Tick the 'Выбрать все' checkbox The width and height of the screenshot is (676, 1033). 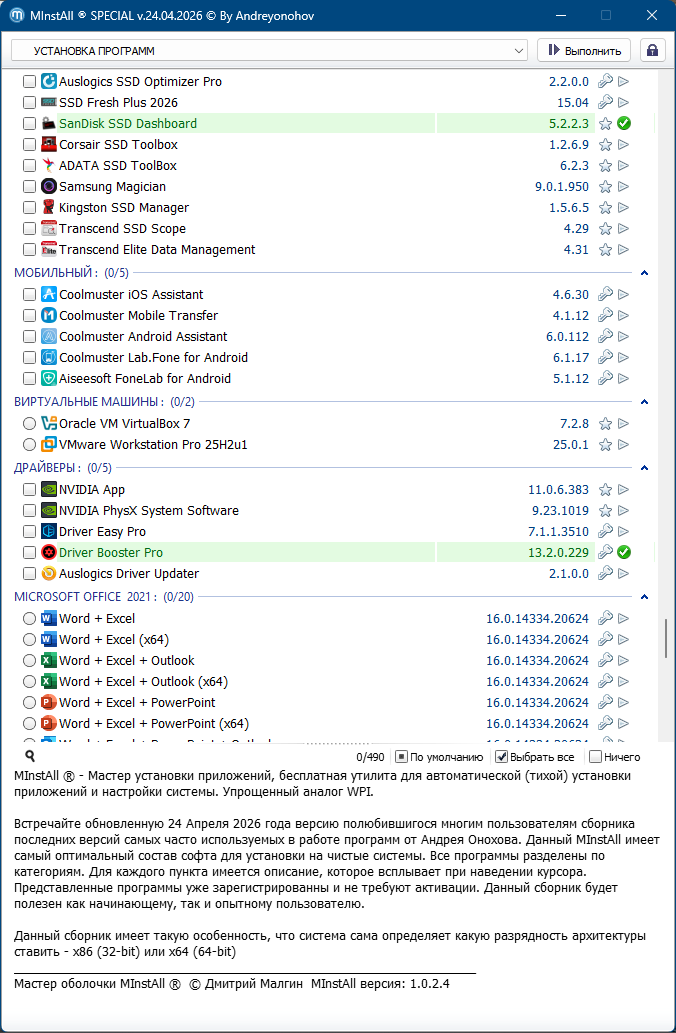[x=503, y=757]
